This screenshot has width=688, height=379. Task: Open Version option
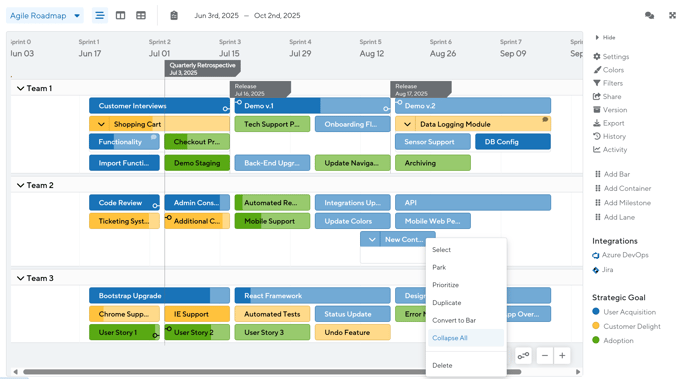click(x=610, y=110)
